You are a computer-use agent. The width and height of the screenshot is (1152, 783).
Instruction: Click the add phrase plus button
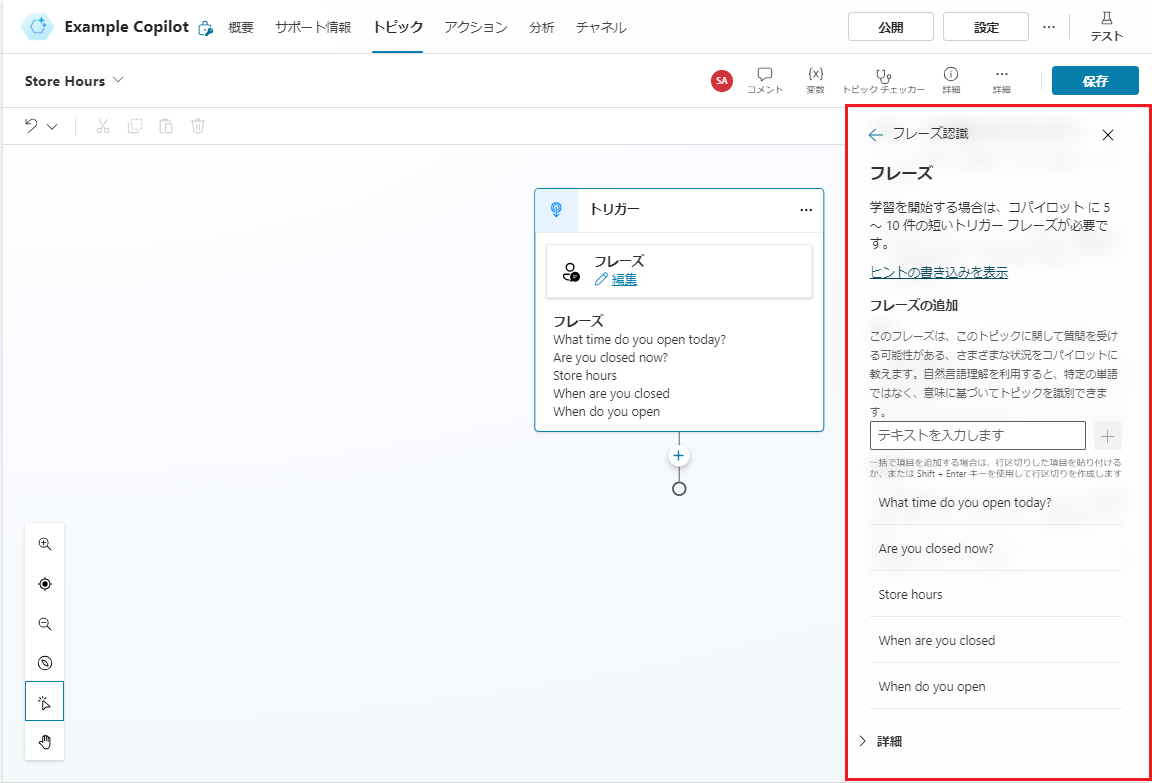pyautogui.click(x=1107, y=436)
